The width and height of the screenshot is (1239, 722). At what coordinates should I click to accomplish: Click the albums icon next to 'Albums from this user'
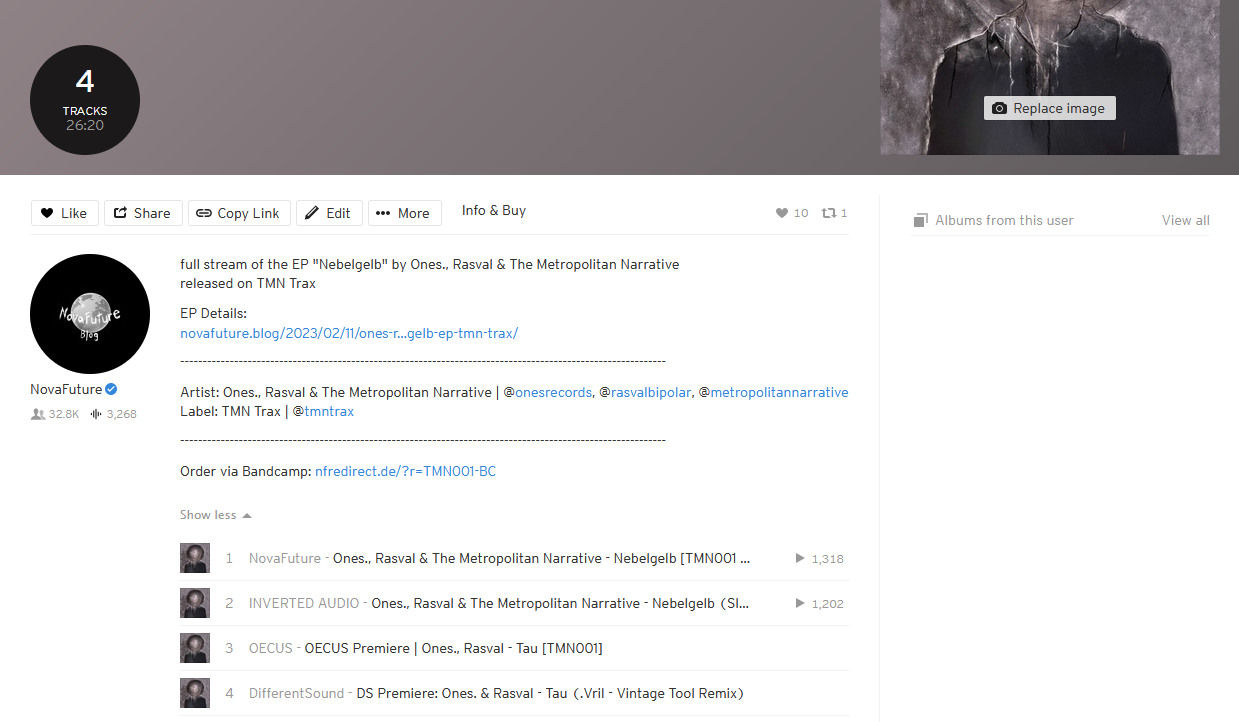click(x=920, y=219)
